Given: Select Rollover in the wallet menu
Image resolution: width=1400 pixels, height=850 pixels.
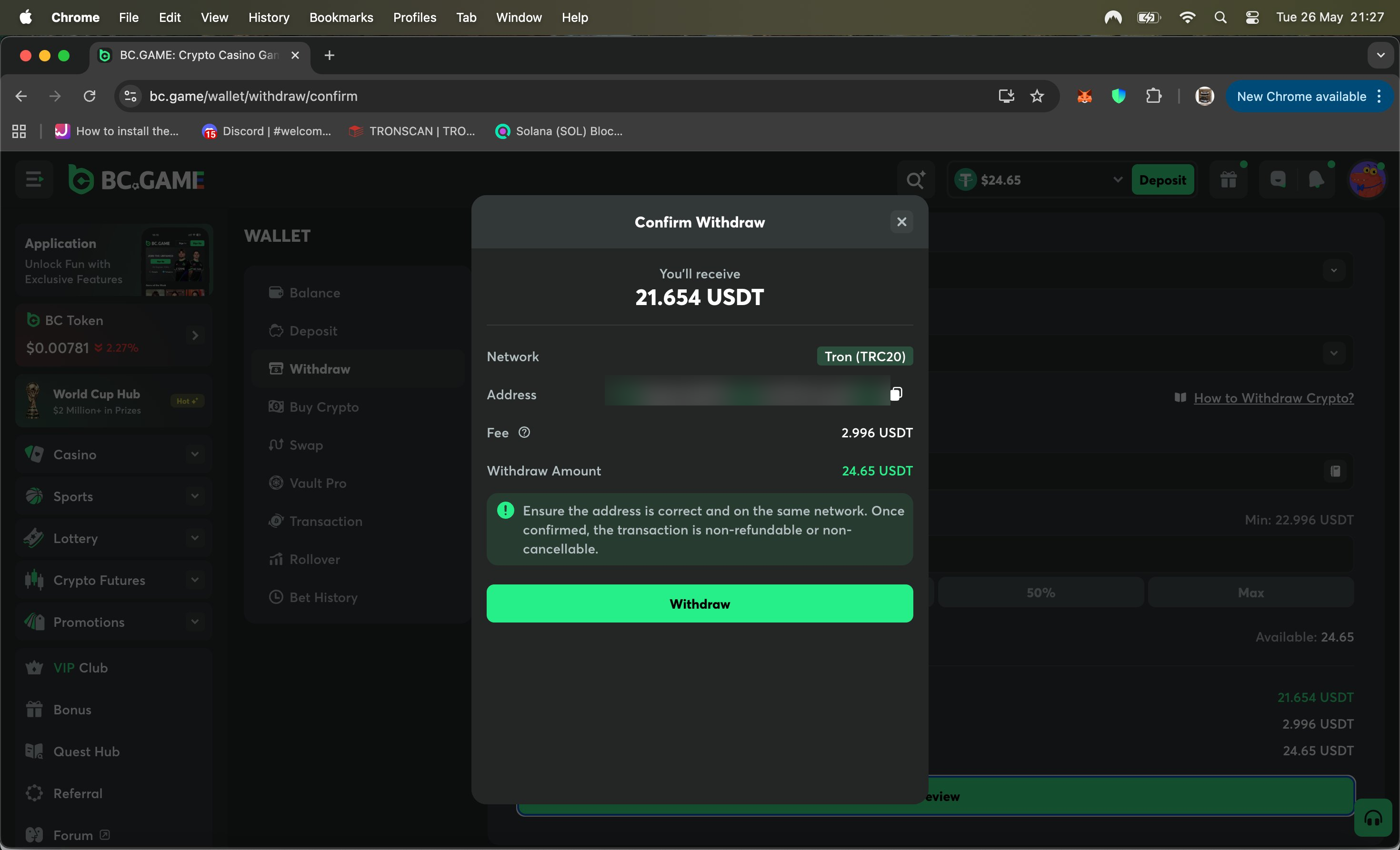Looking at the screenshot, I should click(358, 559).
